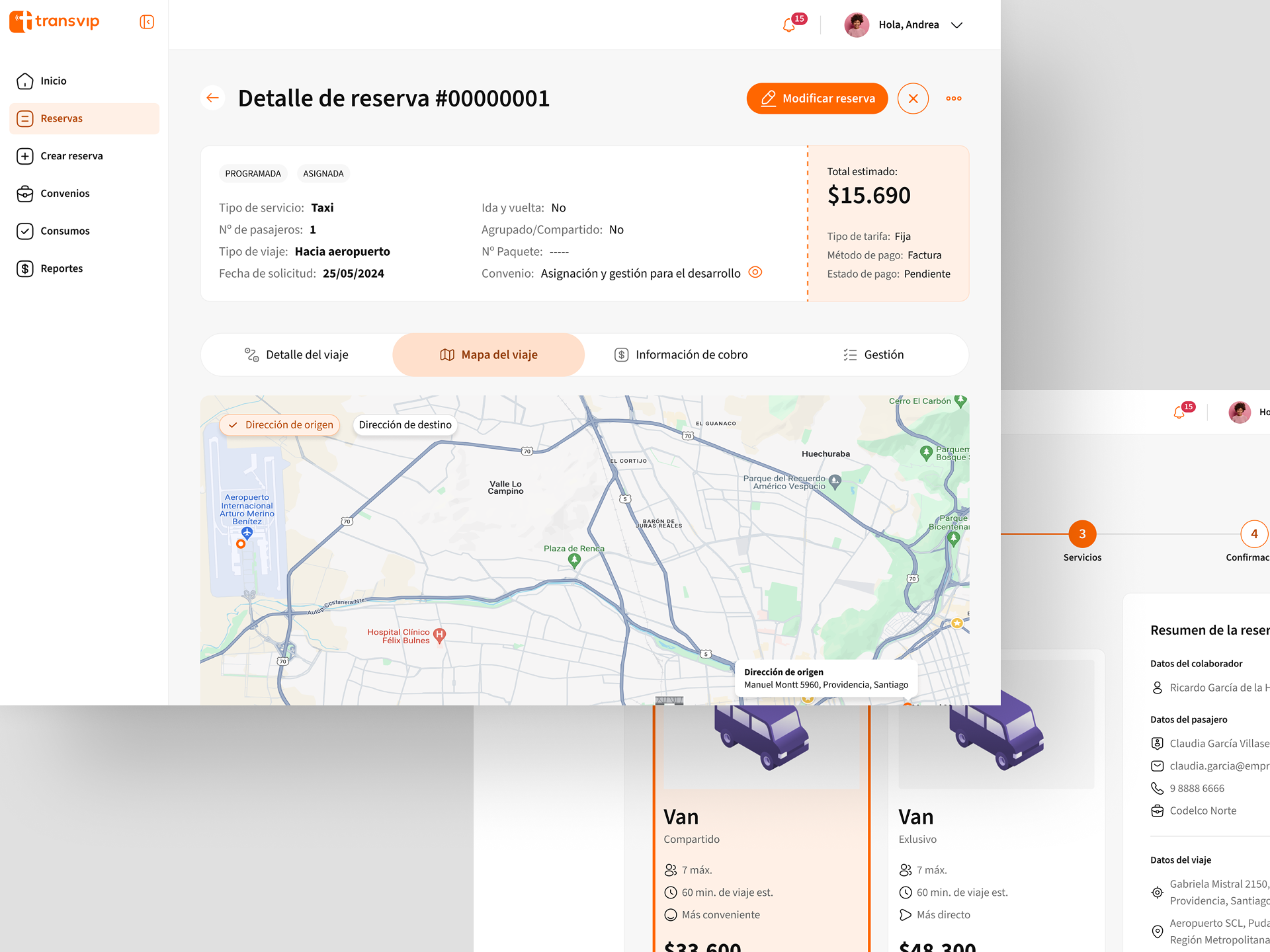View Convenio details via the eye icon
The image size is (1270, 952).
(x=755, y=272)
